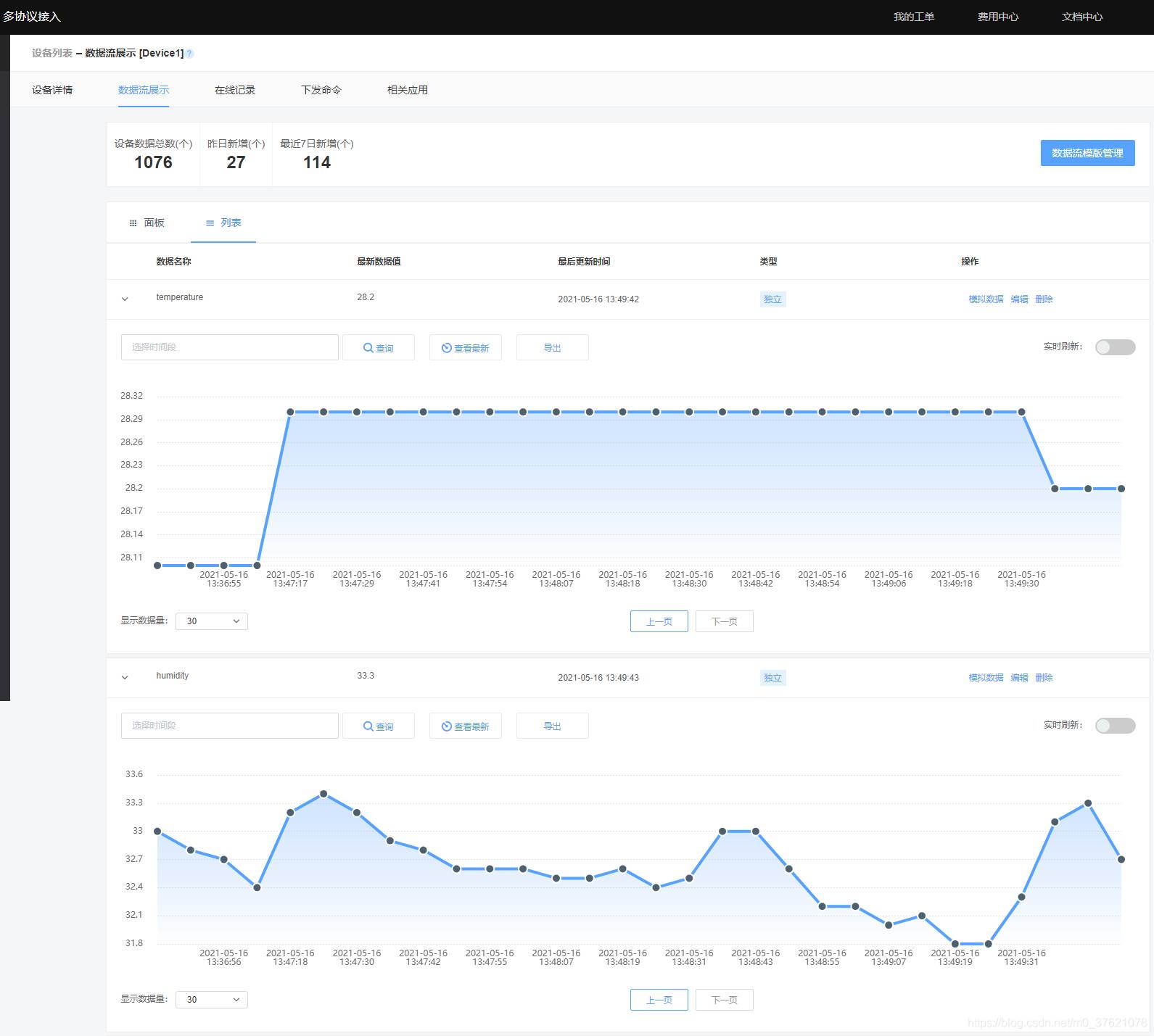Collapse the humidity row chevron

click(x=125, y=677)
